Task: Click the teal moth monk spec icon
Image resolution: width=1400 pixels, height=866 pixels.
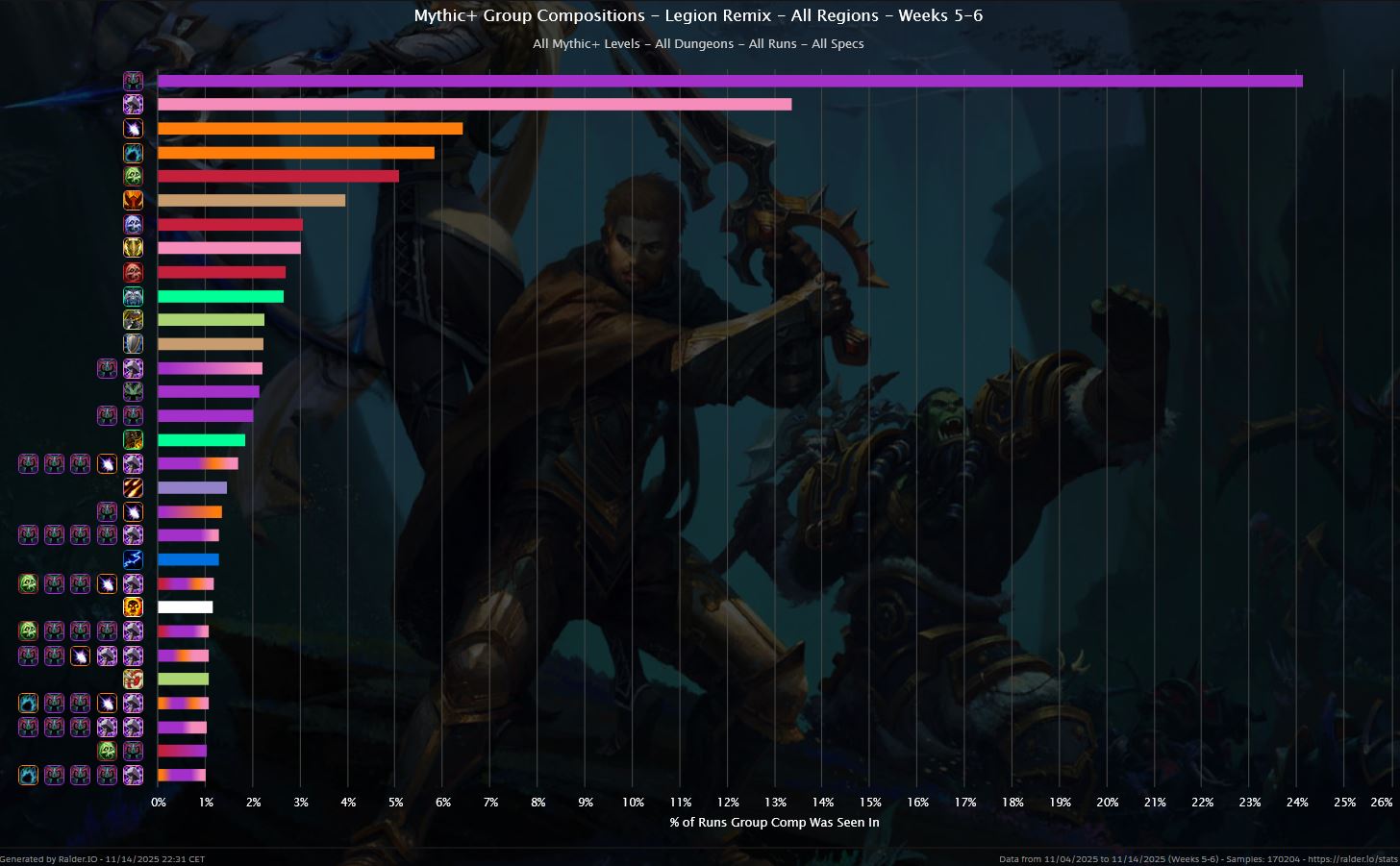Action: coord(133,295)
